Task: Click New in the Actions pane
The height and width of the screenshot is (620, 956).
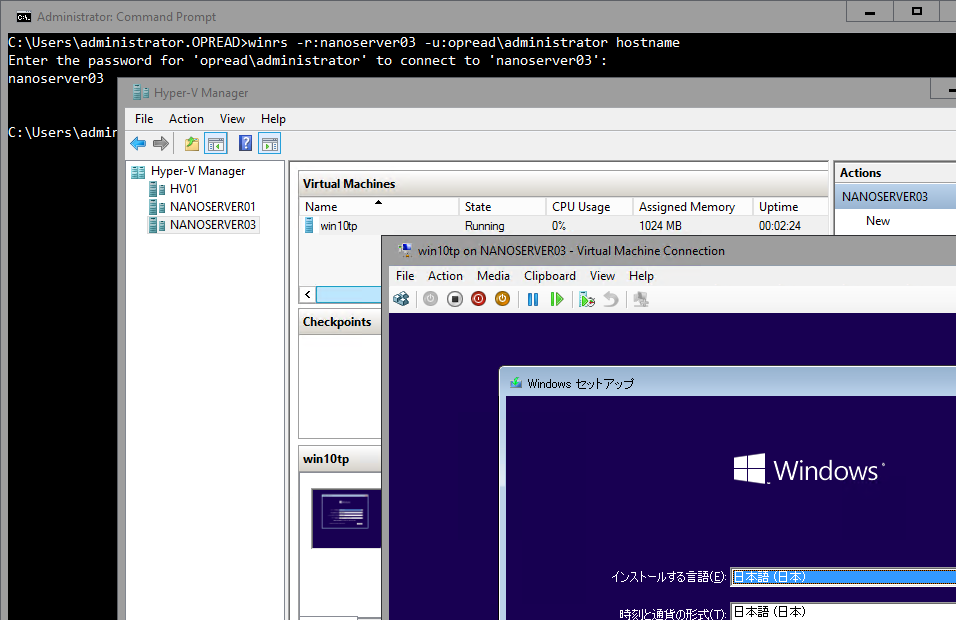Action: pyautogui.click(x=877, y=221)
